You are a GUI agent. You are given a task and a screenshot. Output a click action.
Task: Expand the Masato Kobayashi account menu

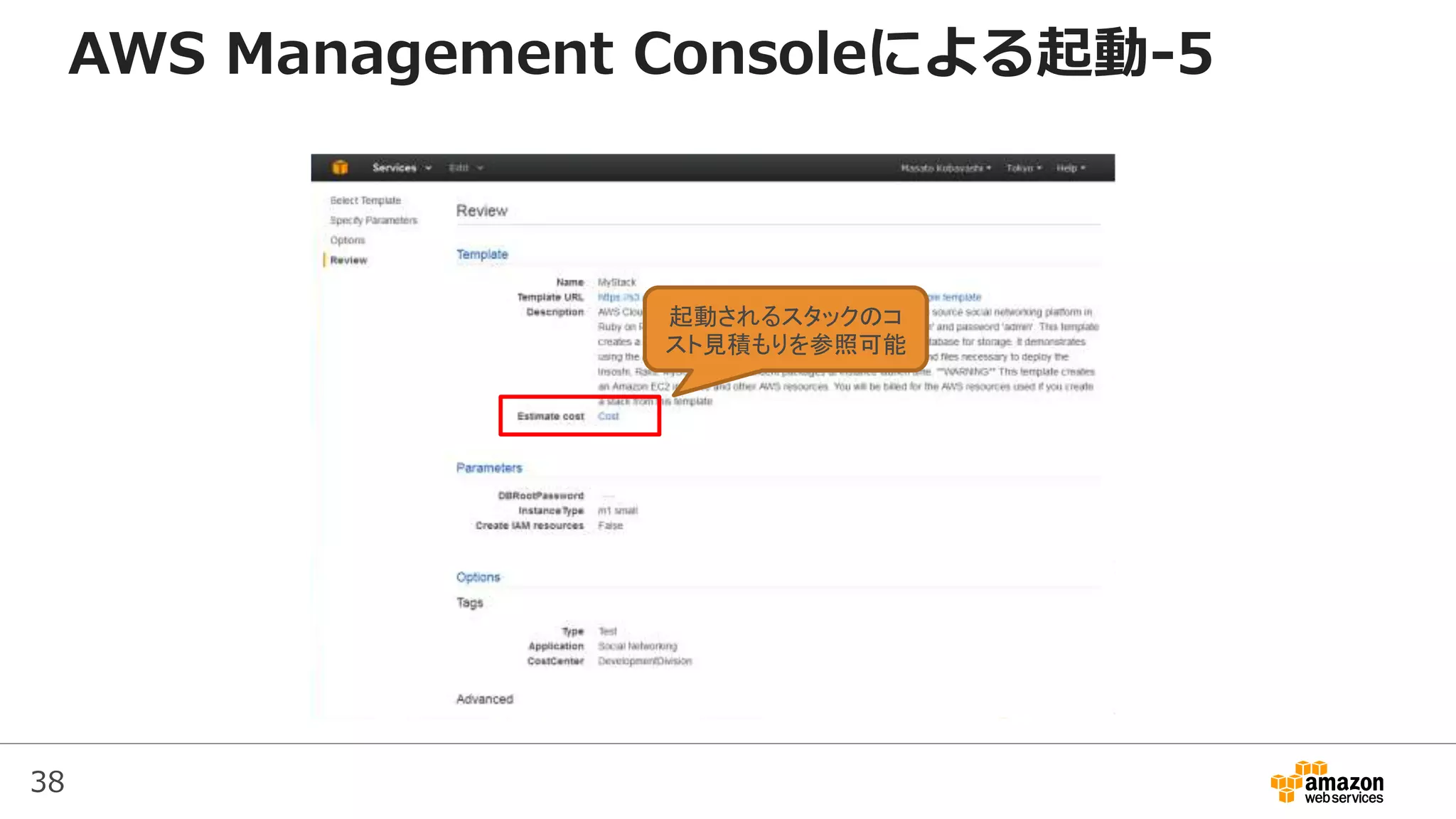[x=946, y=168]
